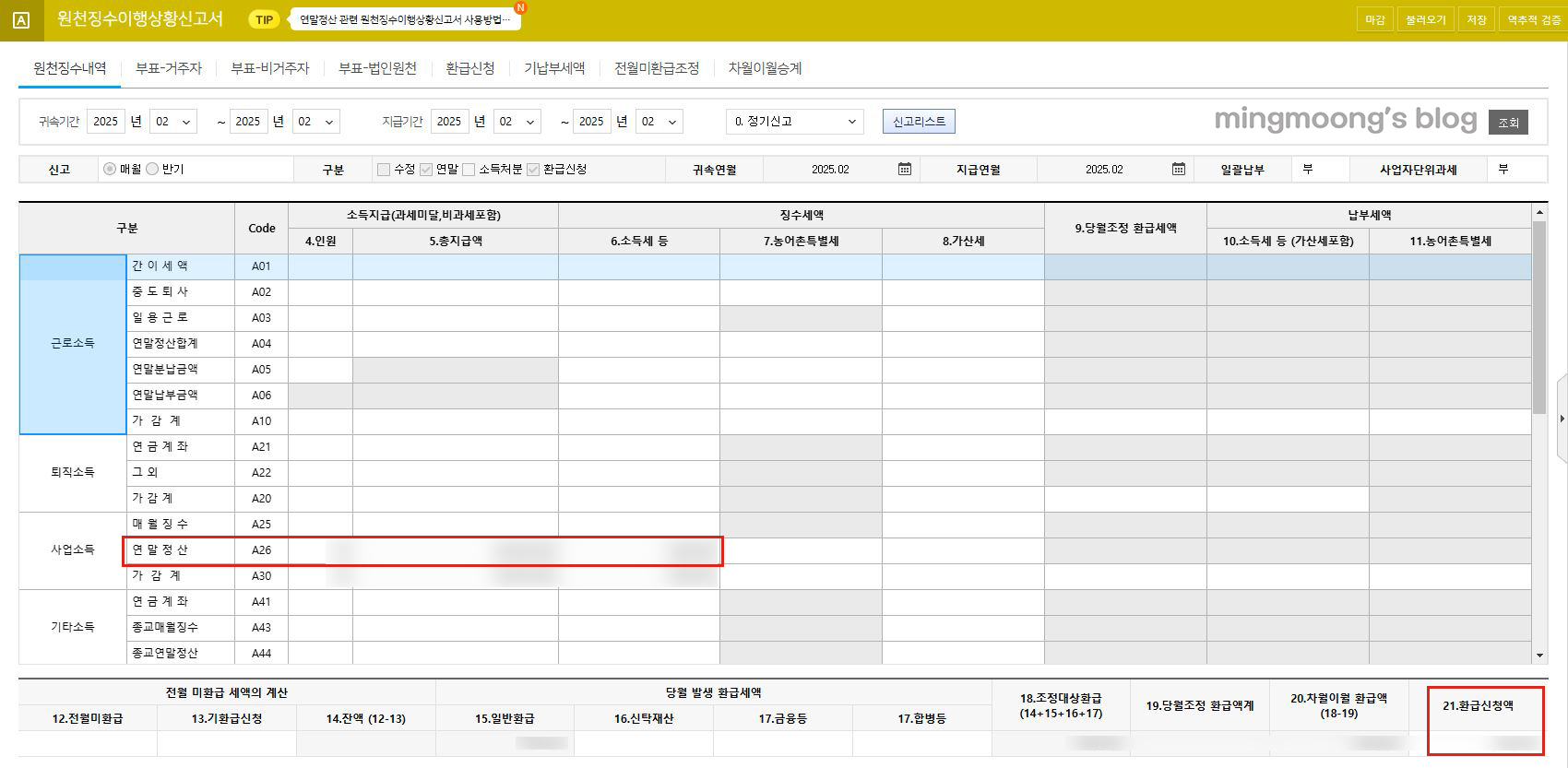Toggle the 연말 checkbox
The height and width of the screenshot is (768, 1568).
pos(426,170)
